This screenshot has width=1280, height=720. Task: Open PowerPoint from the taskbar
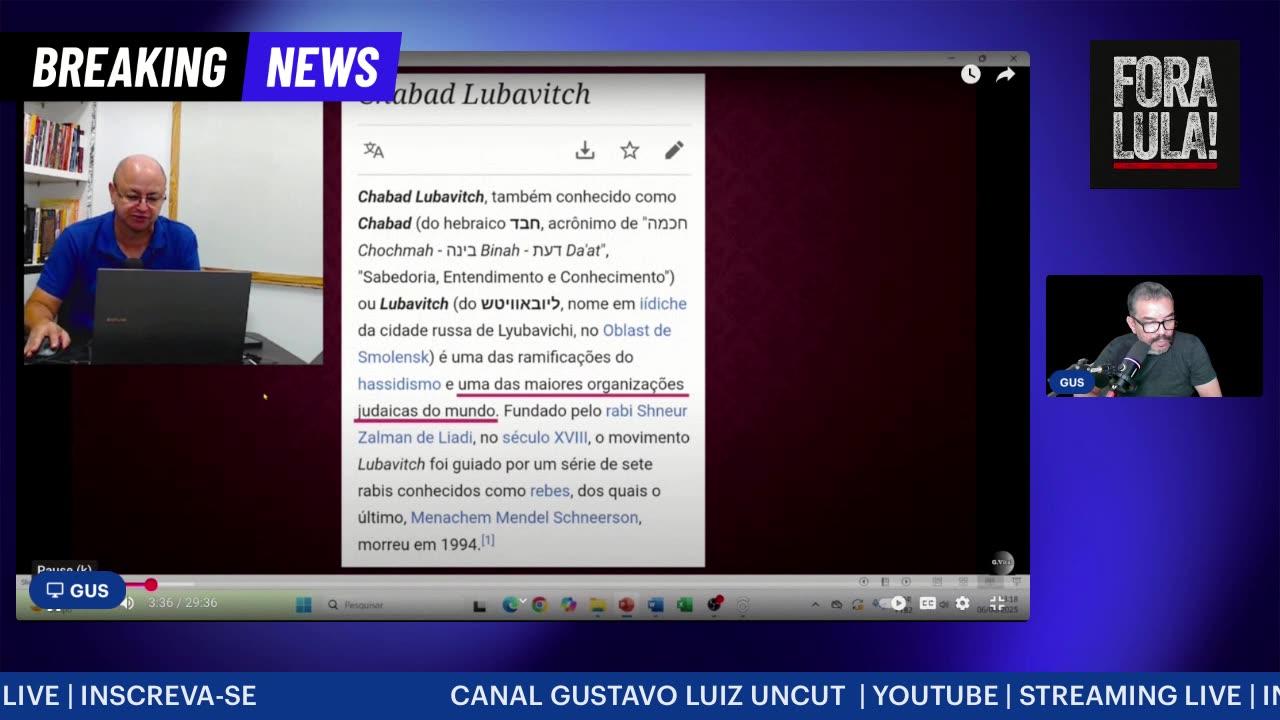[x=626, y=604]
